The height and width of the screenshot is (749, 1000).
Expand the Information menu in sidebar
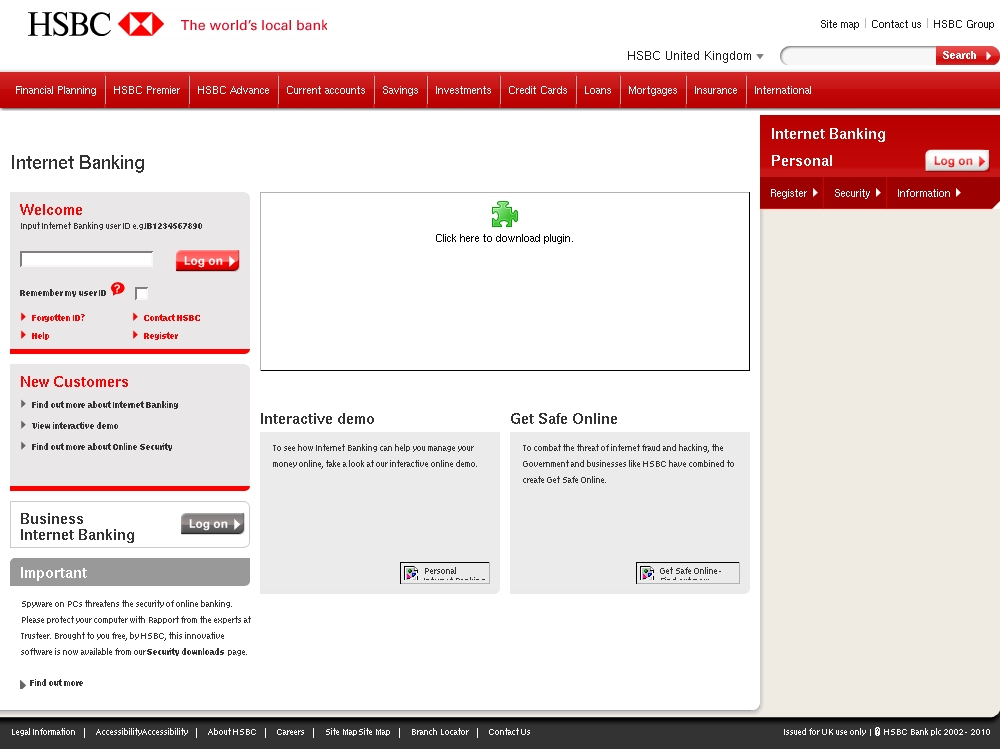click(929, 193)
